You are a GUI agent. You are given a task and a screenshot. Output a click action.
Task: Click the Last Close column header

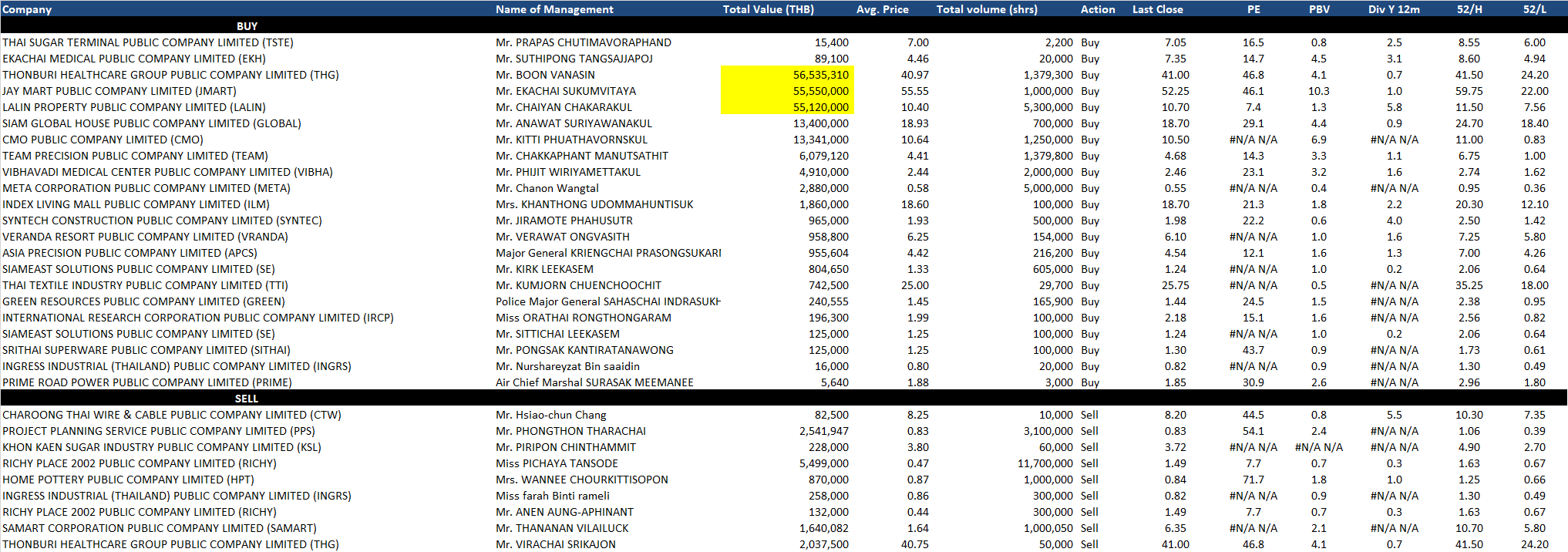pyautogui.click(x=1157, y=9)
